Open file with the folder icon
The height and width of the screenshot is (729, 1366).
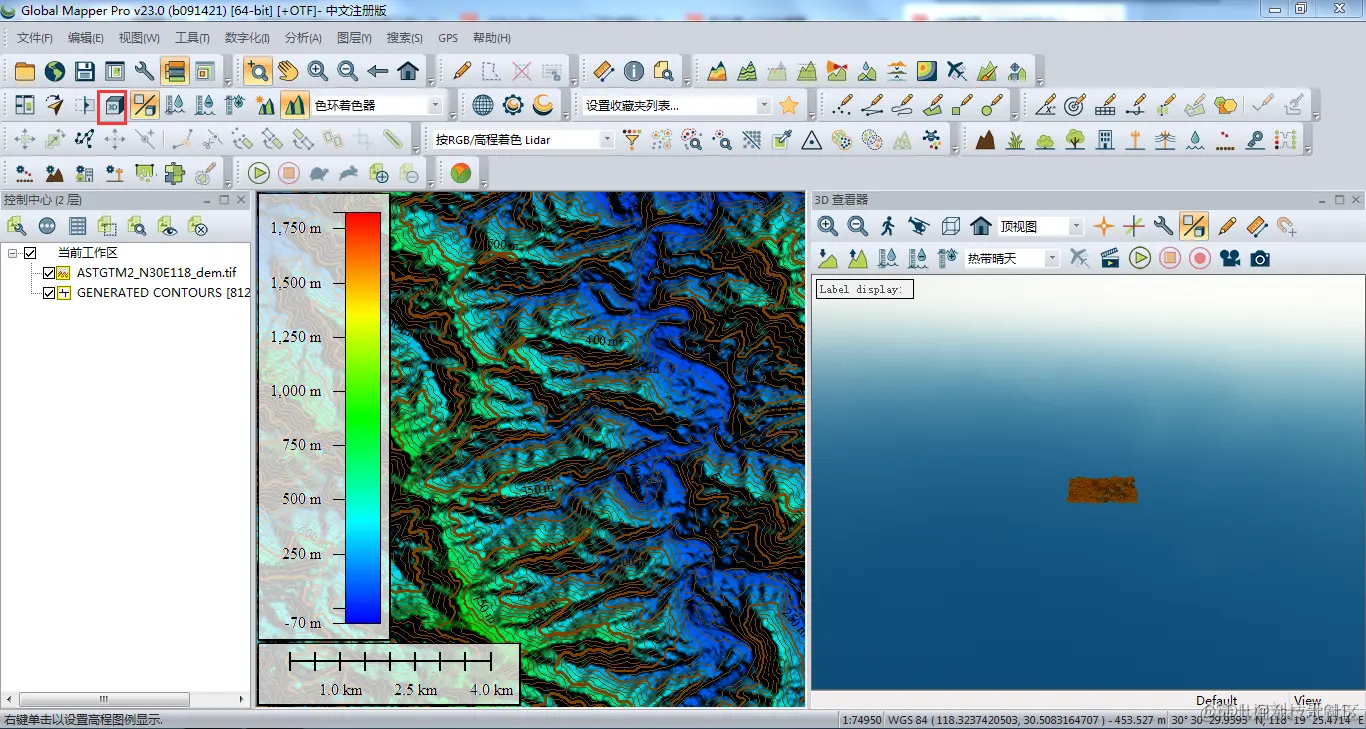coord(24,71)
